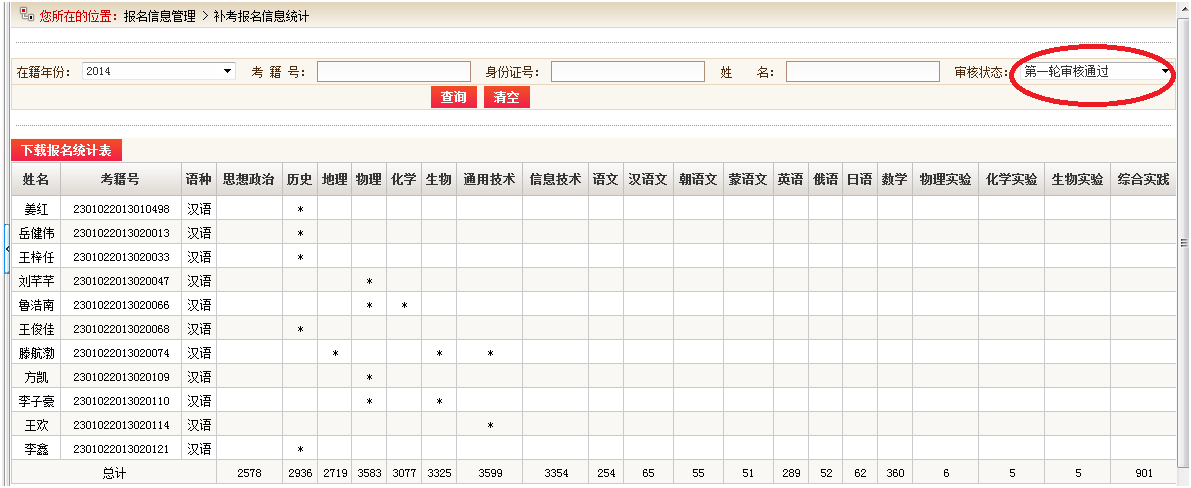
Task: Go to 报名信息管理 in the breadcrumb
Action: 160,17
